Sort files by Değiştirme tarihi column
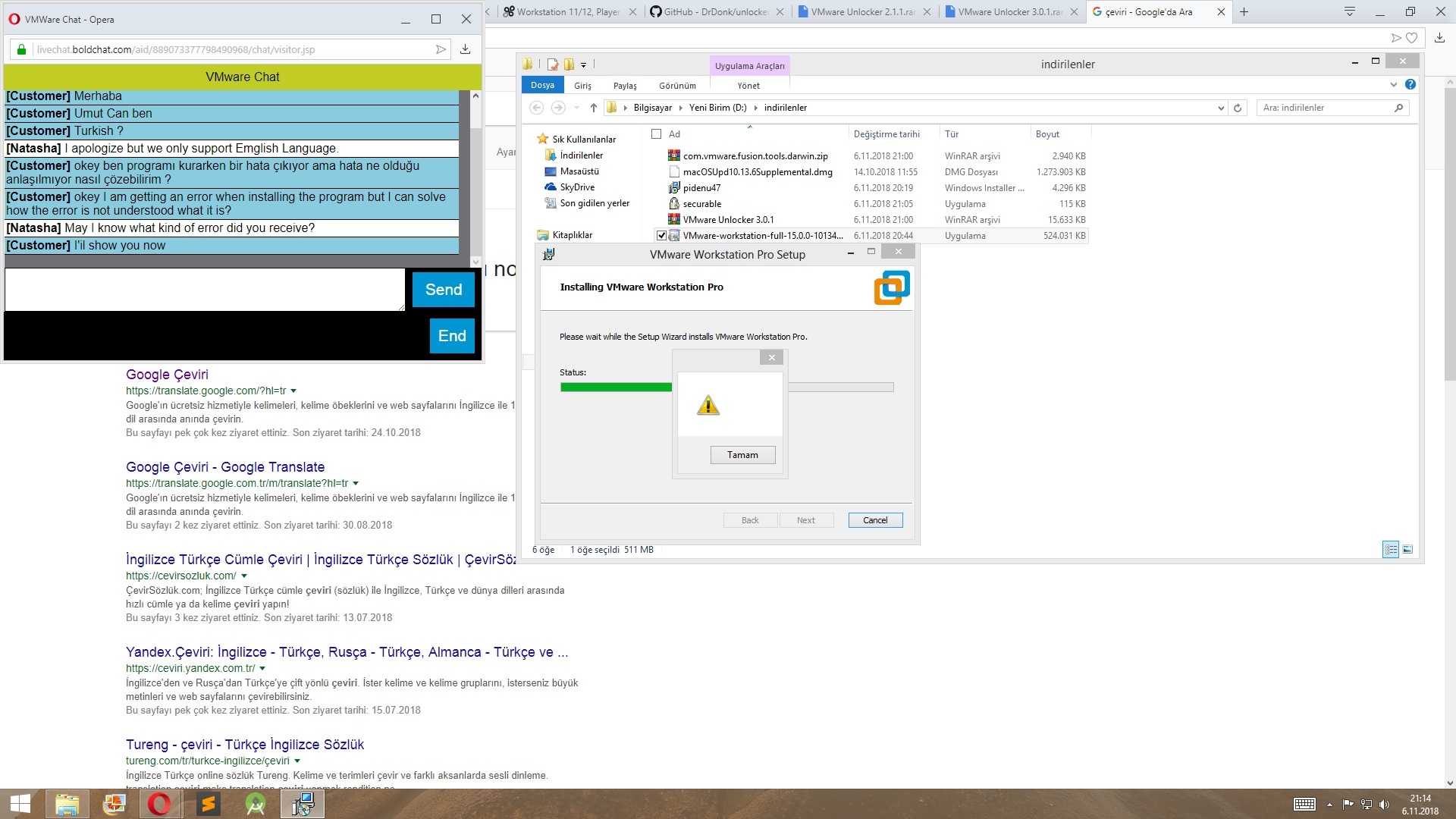This screenshot has width=1456, height=819. tap(886, 134)
